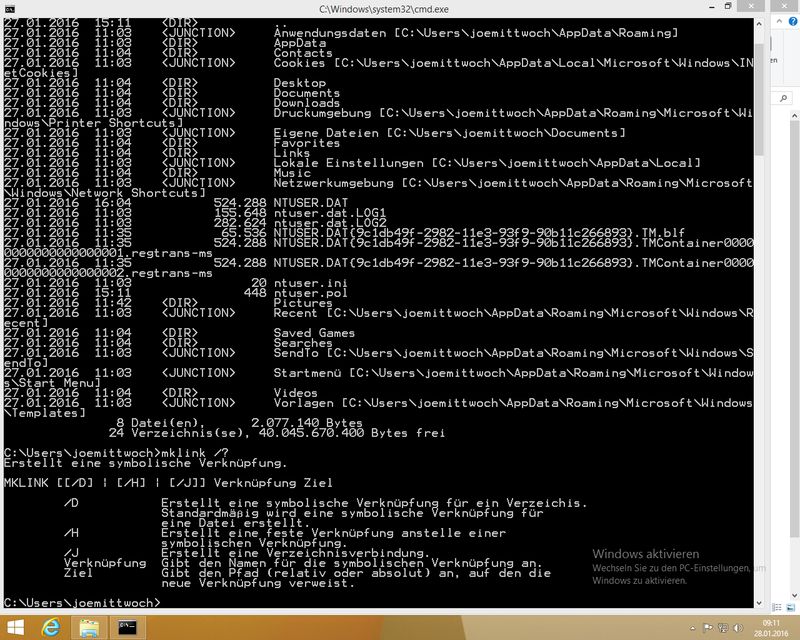This screenshot has height=640, width=800.
Task: Open the Action Center flag icon
Action: click(708, 628)
